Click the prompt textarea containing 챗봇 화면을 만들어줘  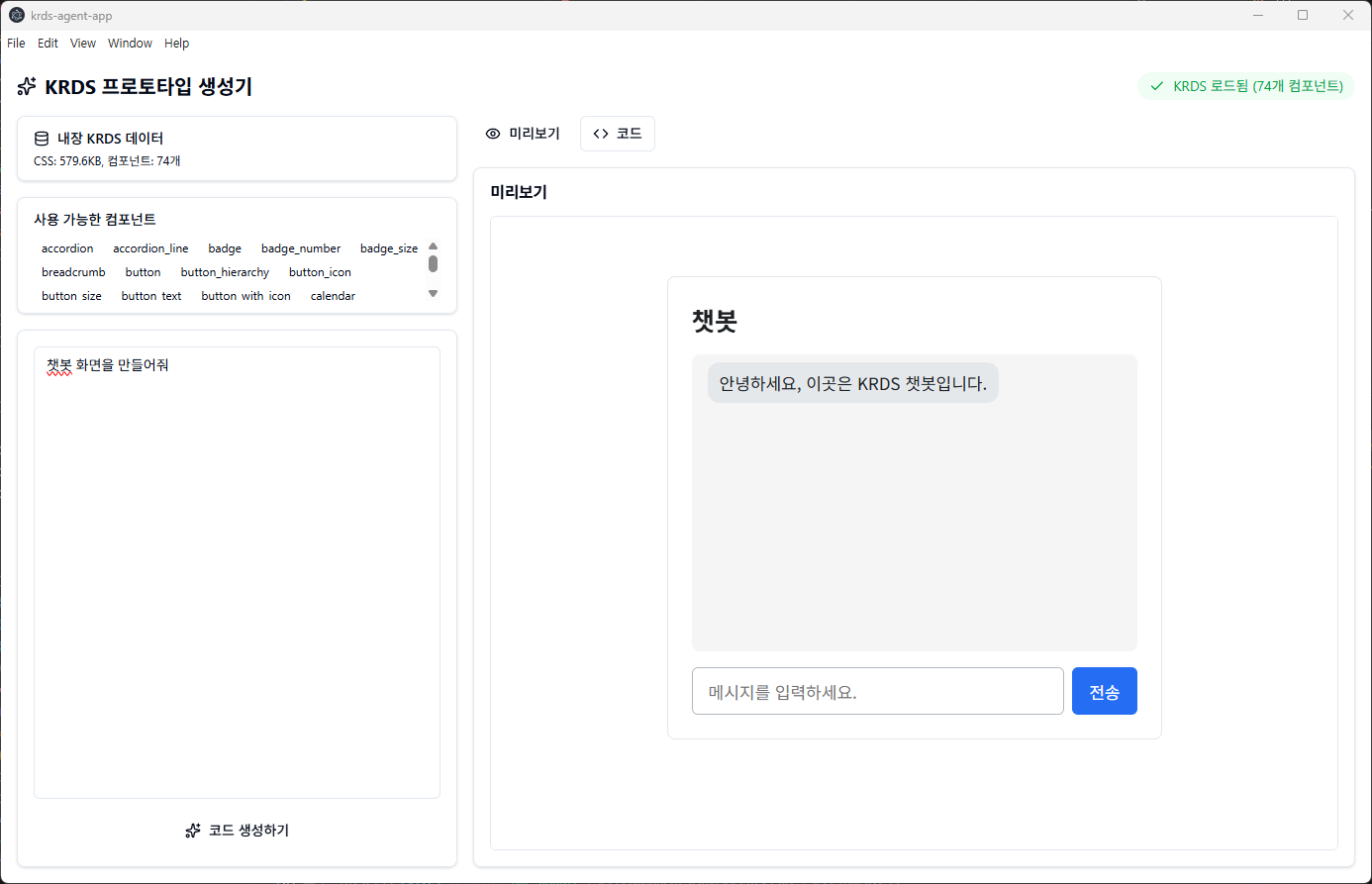237,572
